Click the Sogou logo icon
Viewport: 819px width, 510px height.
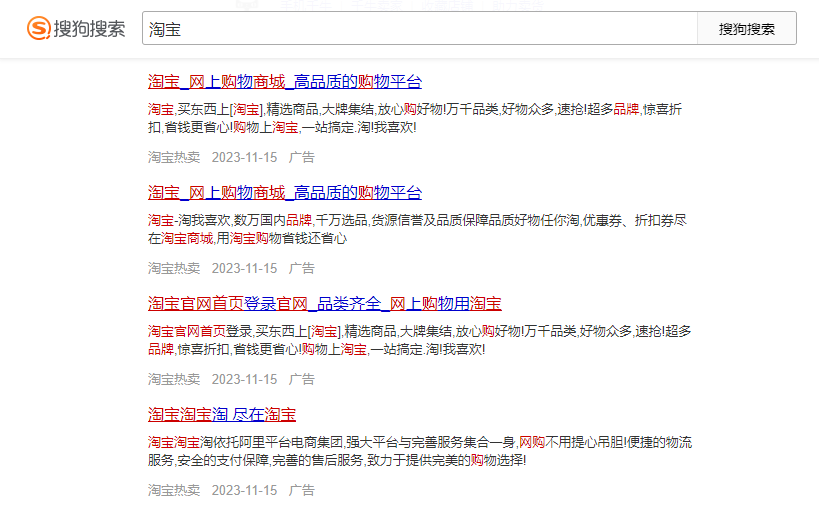pyautogui.click(x=39, y=28)
